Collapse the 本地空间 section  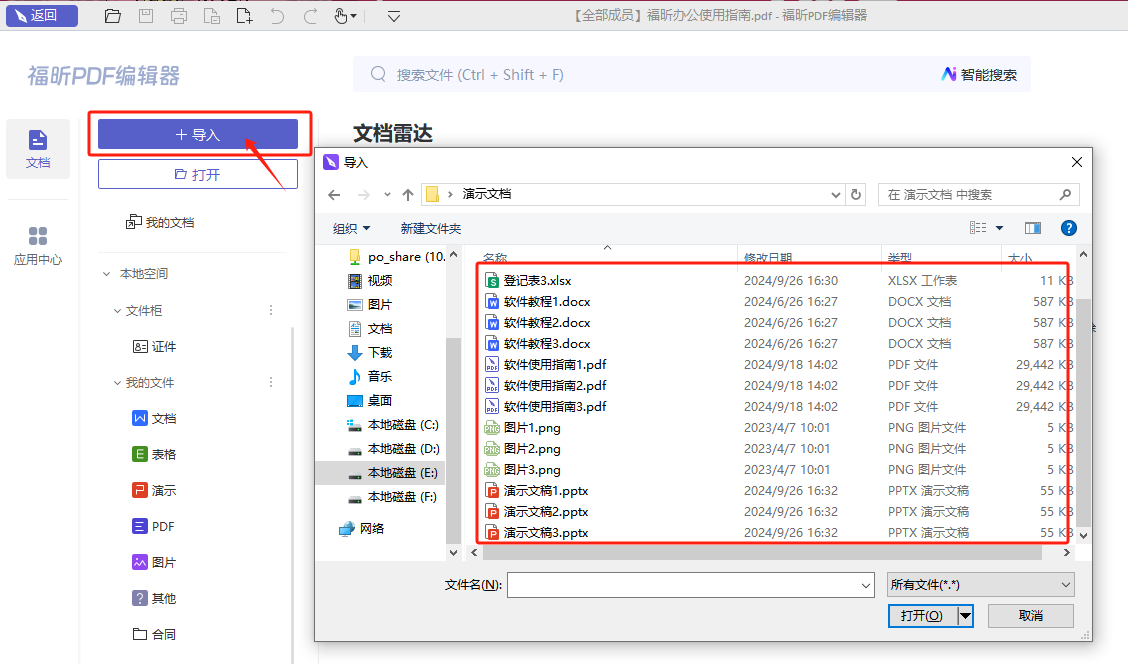[107, 274]
